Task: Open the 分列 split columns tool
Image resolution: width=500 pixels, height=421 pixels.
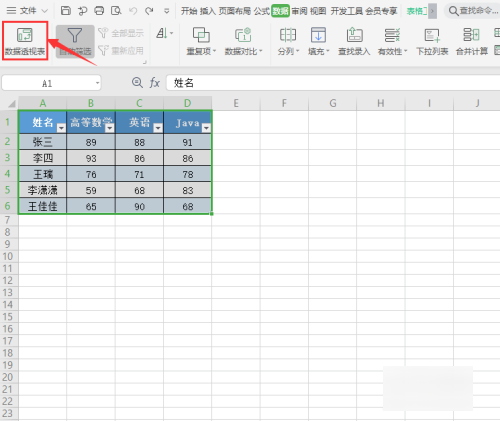Action: point(288,41)
